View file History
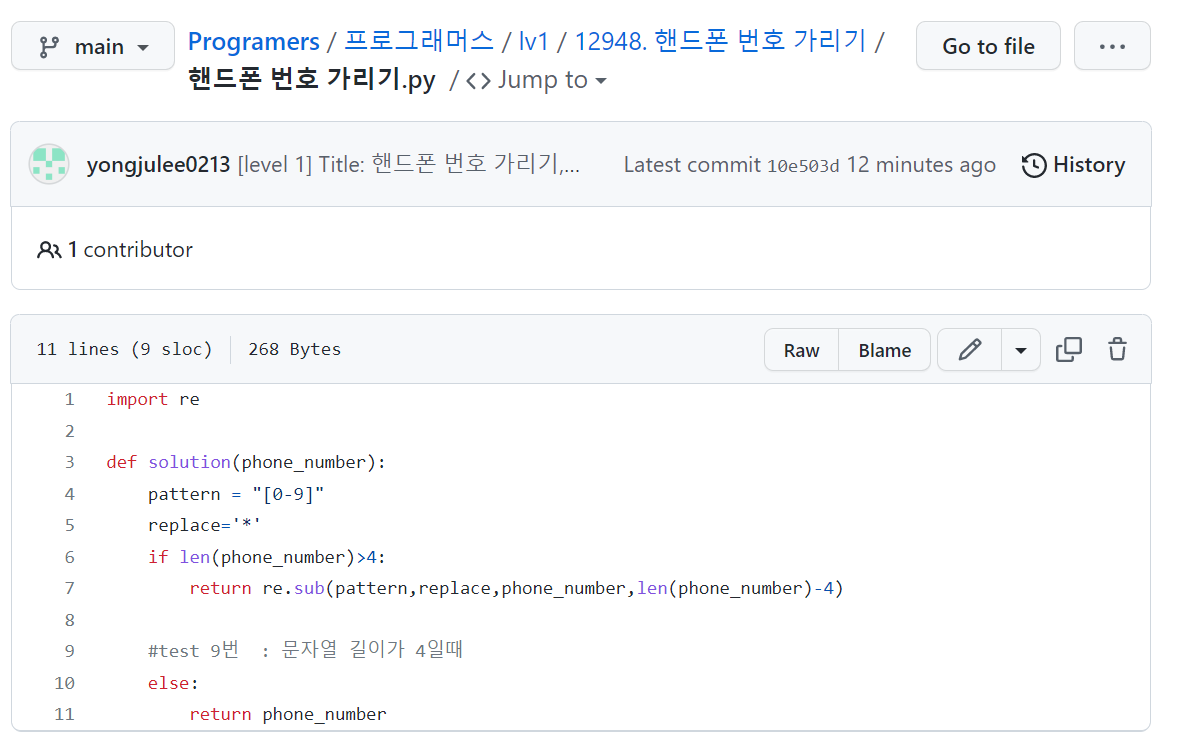Image resolution: width=1186 pixels, height=756 pixels. [x=1073, y=165]
